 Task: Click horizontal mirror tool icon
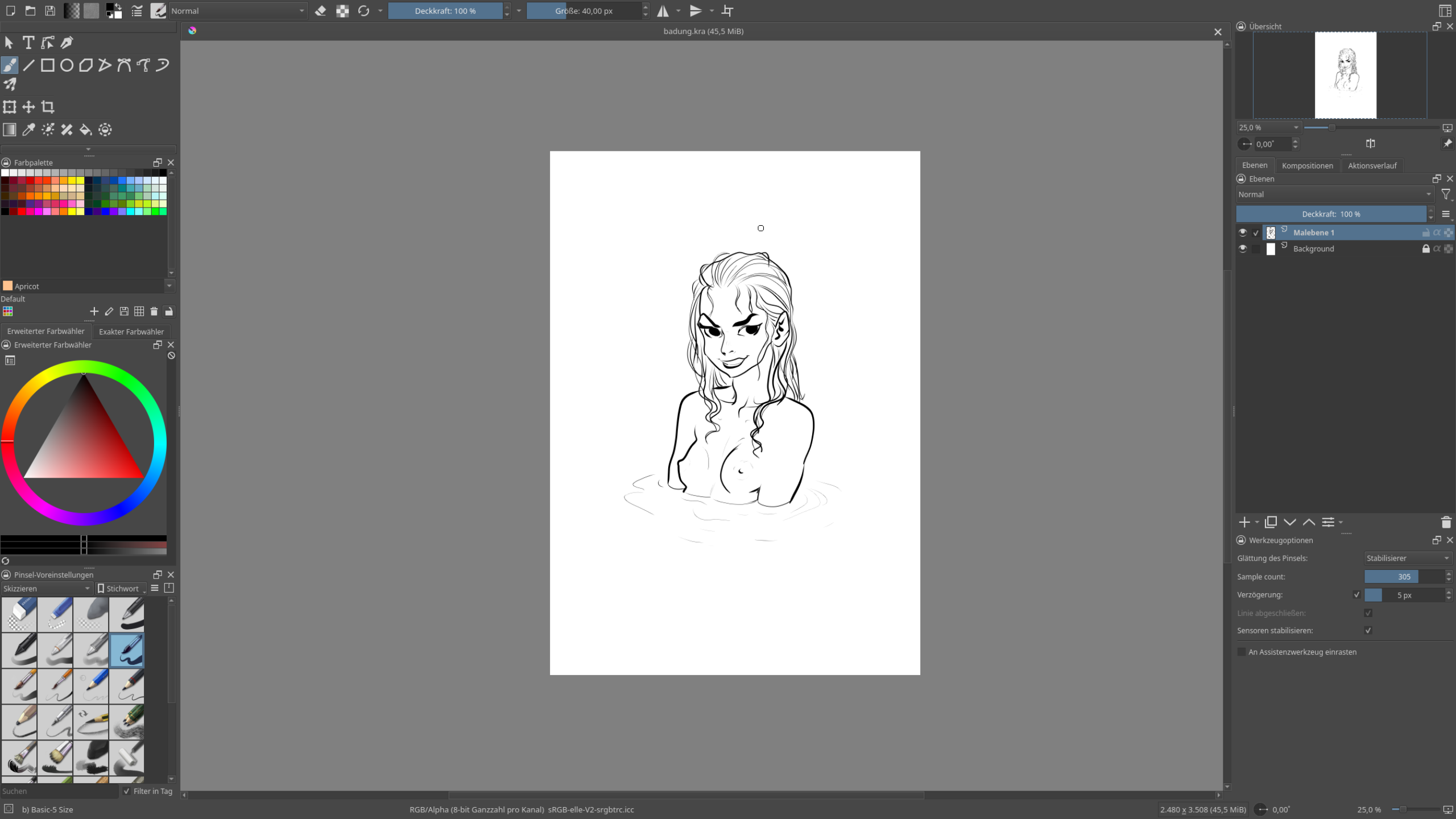click(663, 11)
